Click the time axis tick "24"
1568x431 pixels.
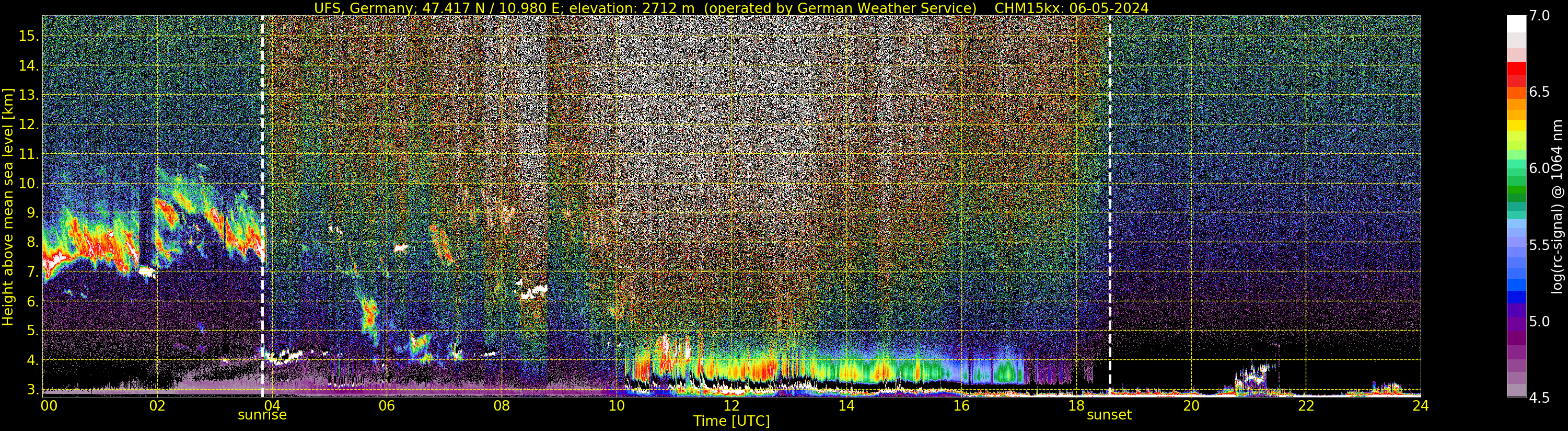1420,406
